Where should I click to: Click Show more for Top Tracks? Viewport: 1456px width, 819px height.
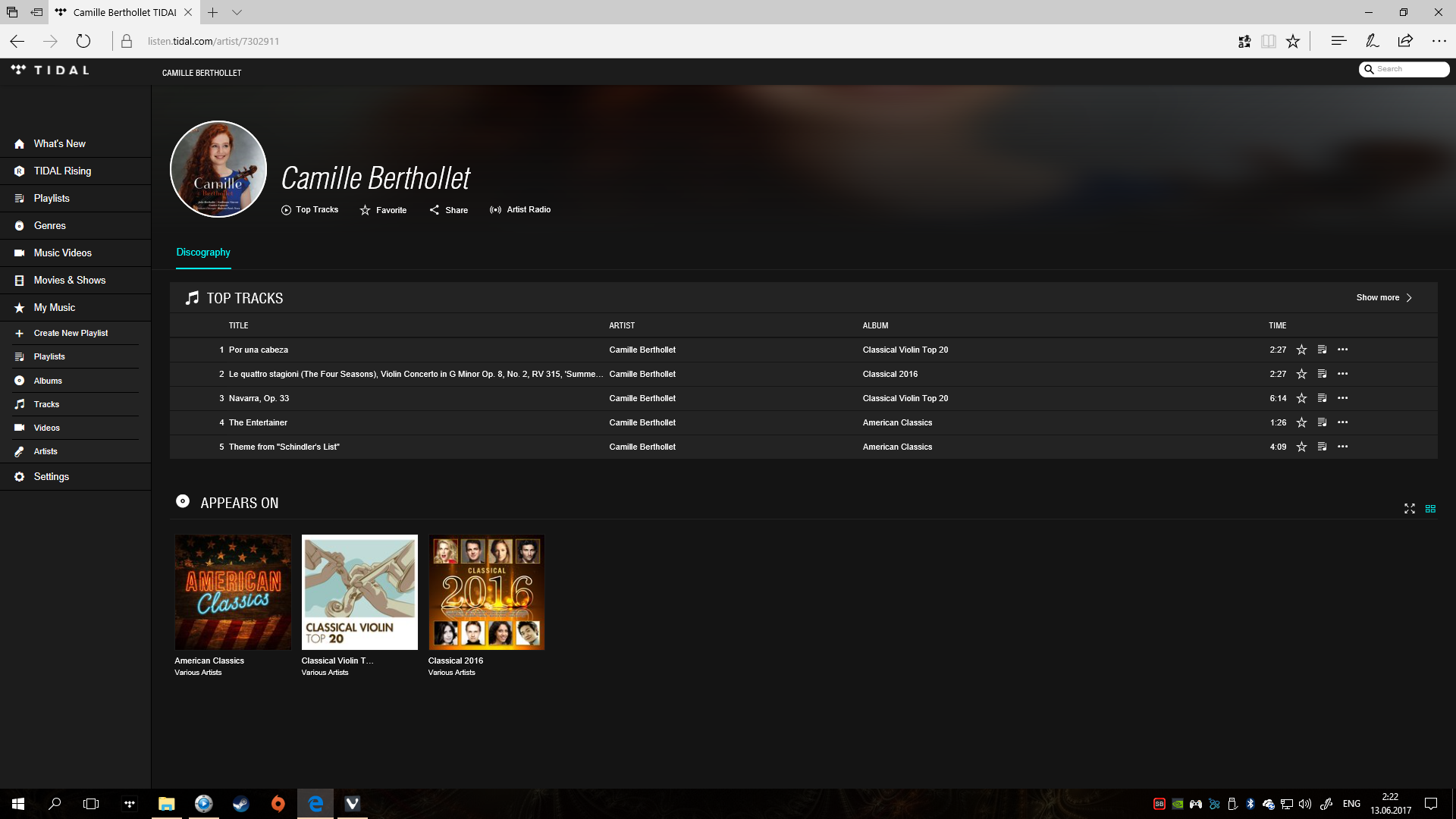[1384, 298]
